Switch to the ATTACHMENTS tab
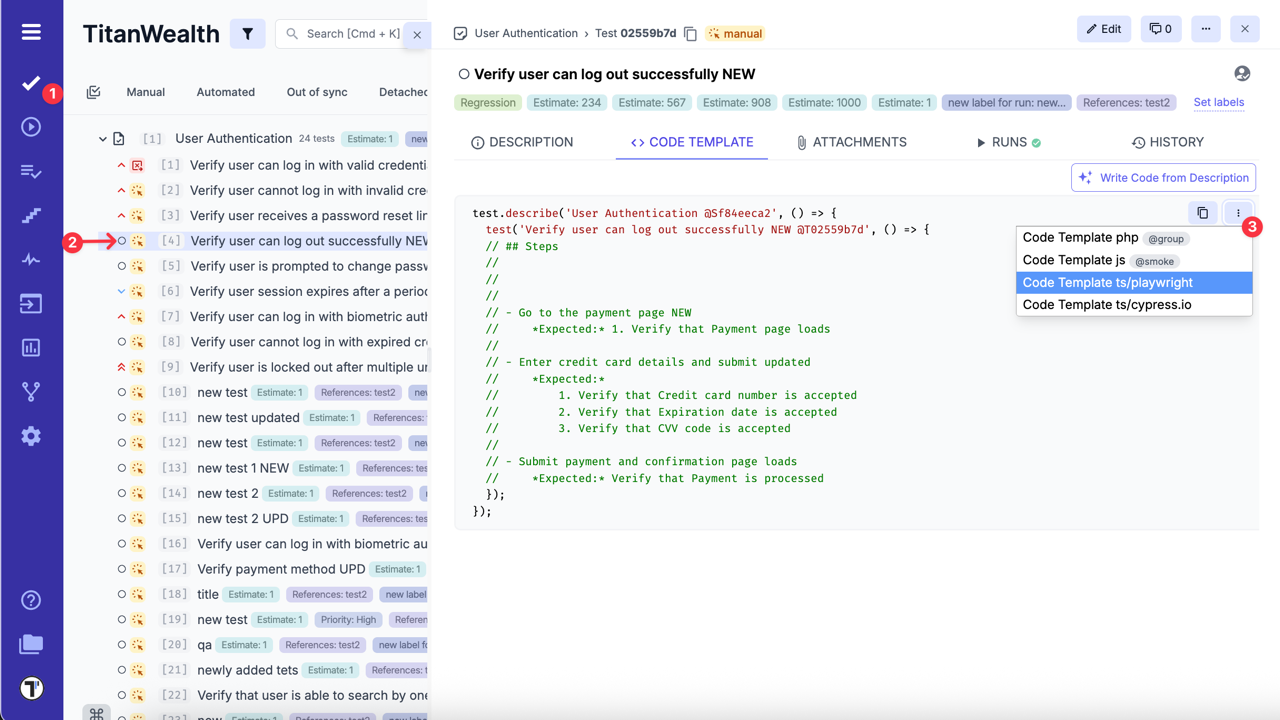1280x720 pixels. pos(851,142)
